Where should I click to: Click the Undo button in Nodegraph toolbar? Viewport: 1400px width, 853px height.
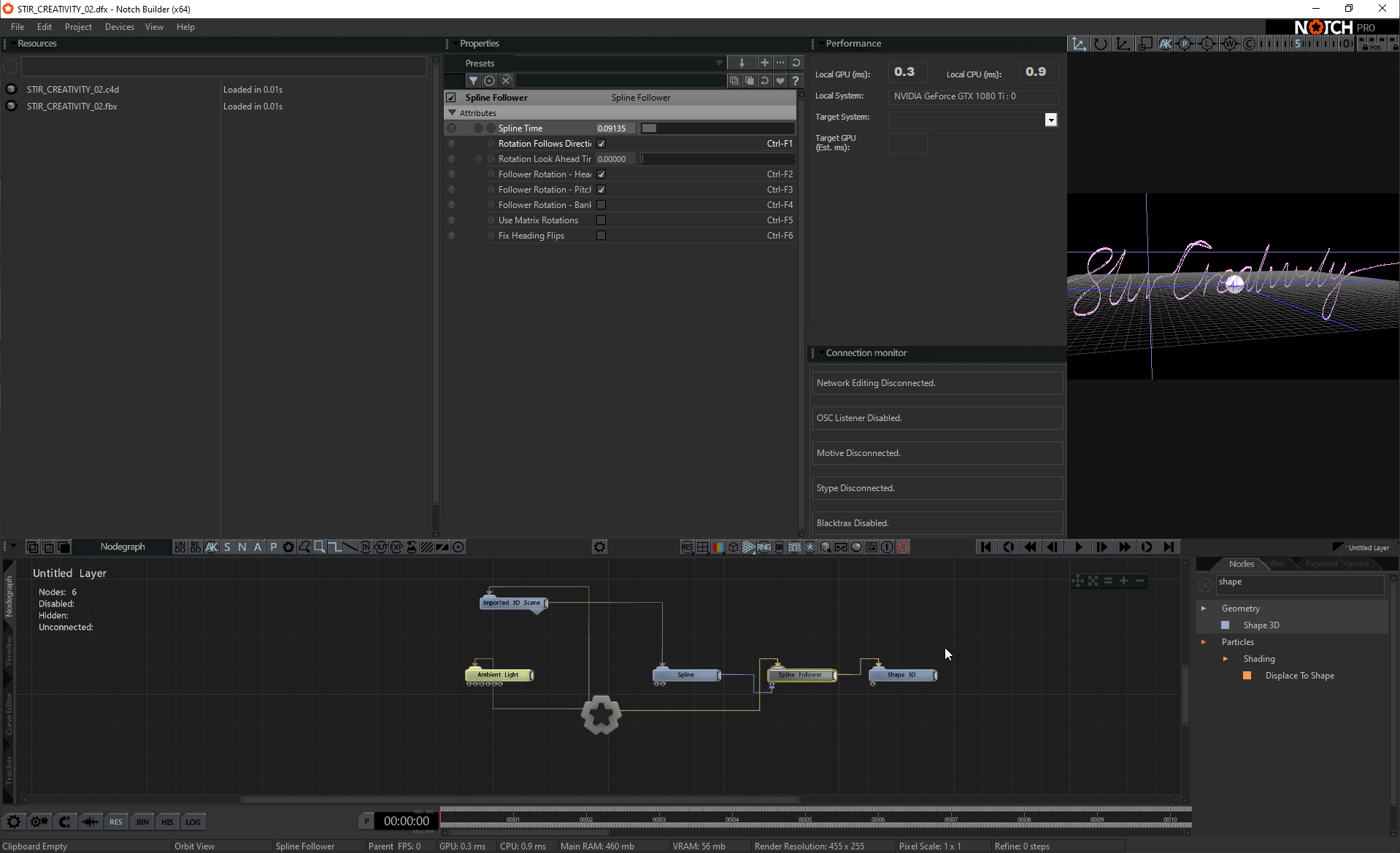coord(180,547)
